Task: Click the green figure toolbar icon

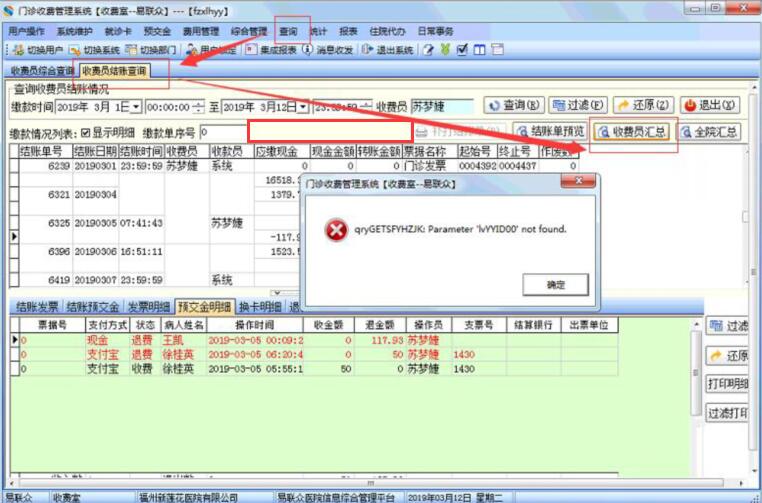Action: (x=445, y=50)
